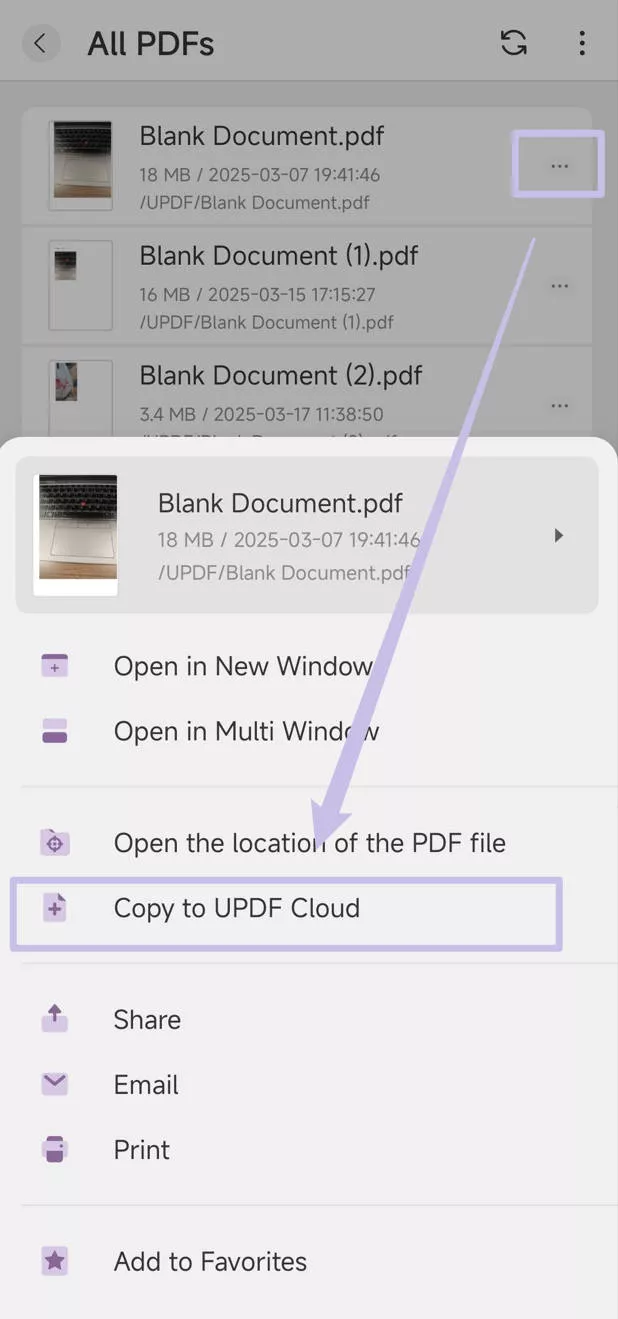Choose Add to Favorites
This screenshot has height=1319, width=618.
pos(309,1261)
